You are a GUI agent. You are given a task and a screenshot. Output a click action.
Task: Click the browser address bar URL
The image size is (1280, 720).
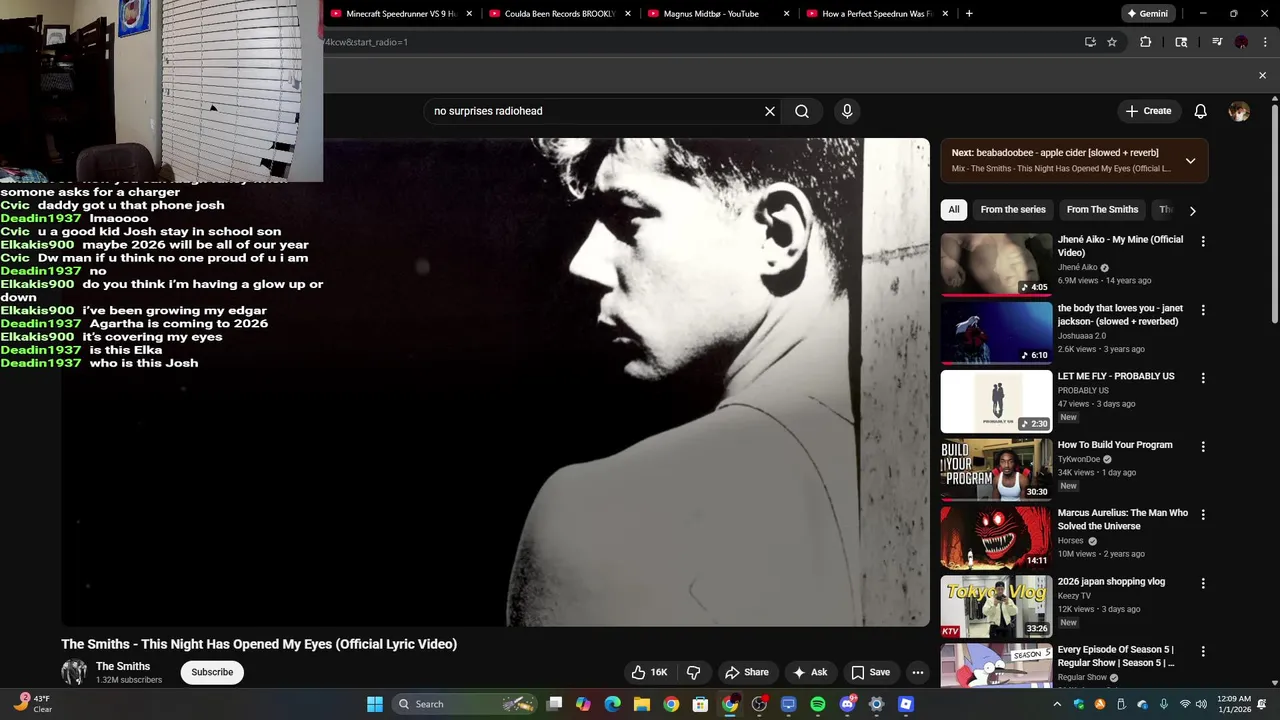364,42
